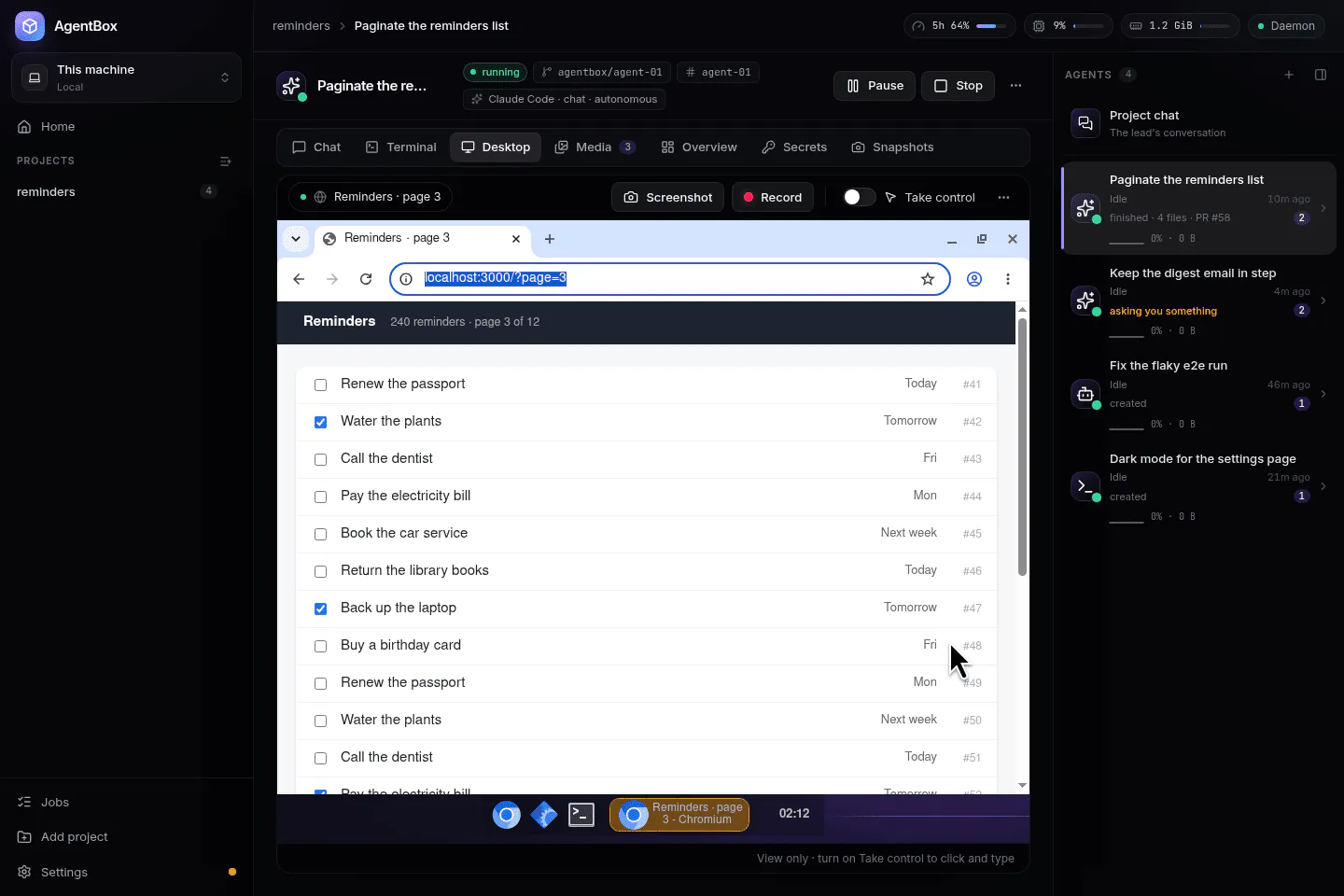The image size is (1344, 896).
Task: Click the CPU usage 9% indicator
Action: pos(1069,26)
